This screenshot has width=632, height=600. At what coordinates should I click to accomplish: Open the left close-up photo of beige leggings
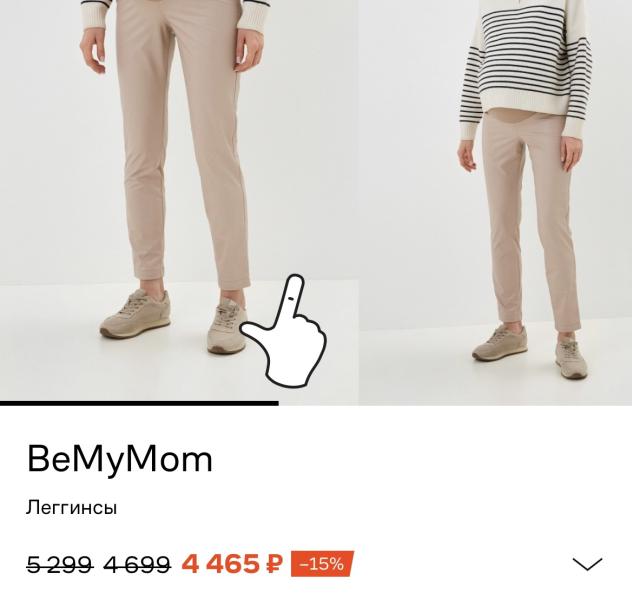click(179, 200)
